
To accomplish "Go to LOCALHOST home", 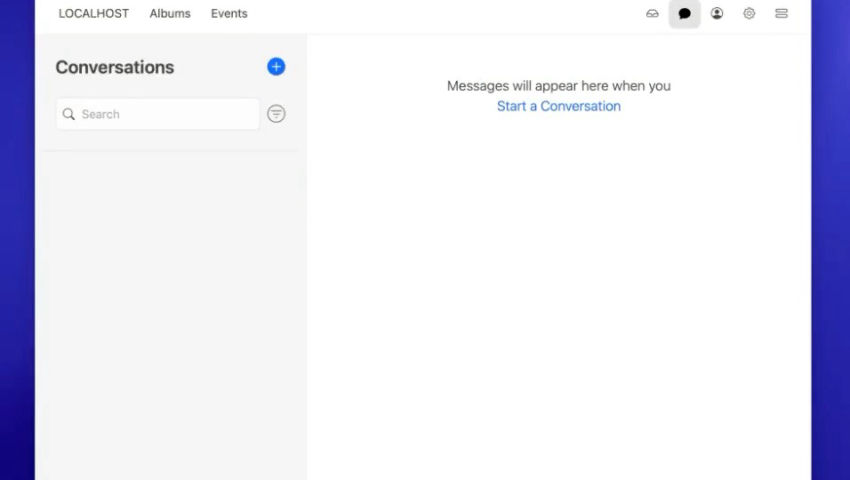I will coord(93,14).
